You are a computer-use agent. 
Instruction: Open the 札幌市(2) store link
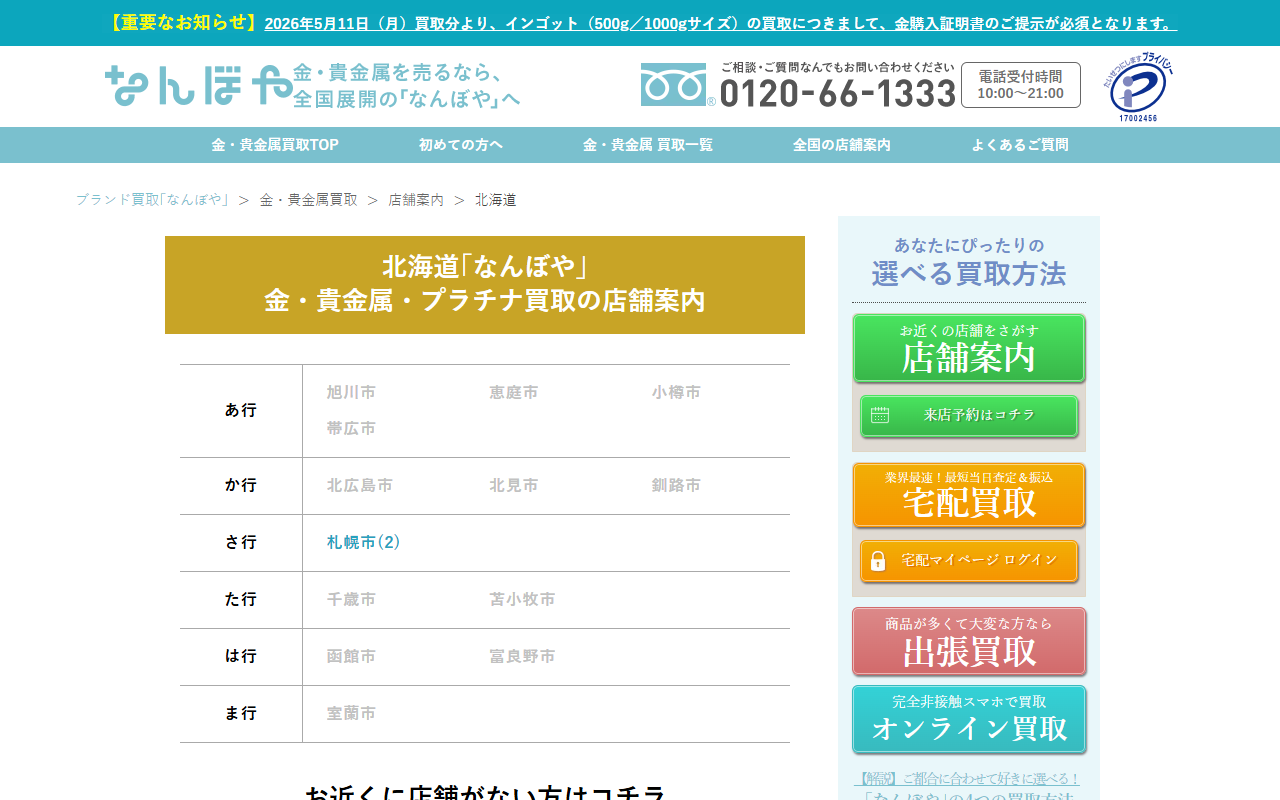click(364, 542)
